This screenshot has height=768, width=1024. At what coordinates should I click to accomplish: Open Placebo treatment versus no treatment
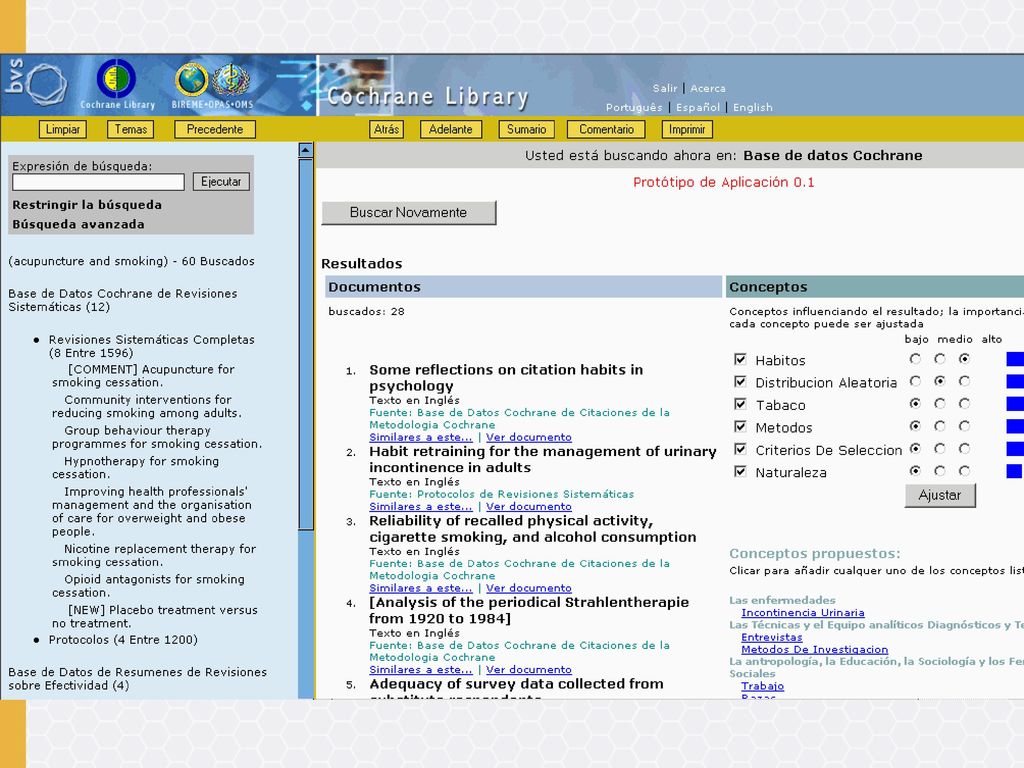[x=155, y=616]
